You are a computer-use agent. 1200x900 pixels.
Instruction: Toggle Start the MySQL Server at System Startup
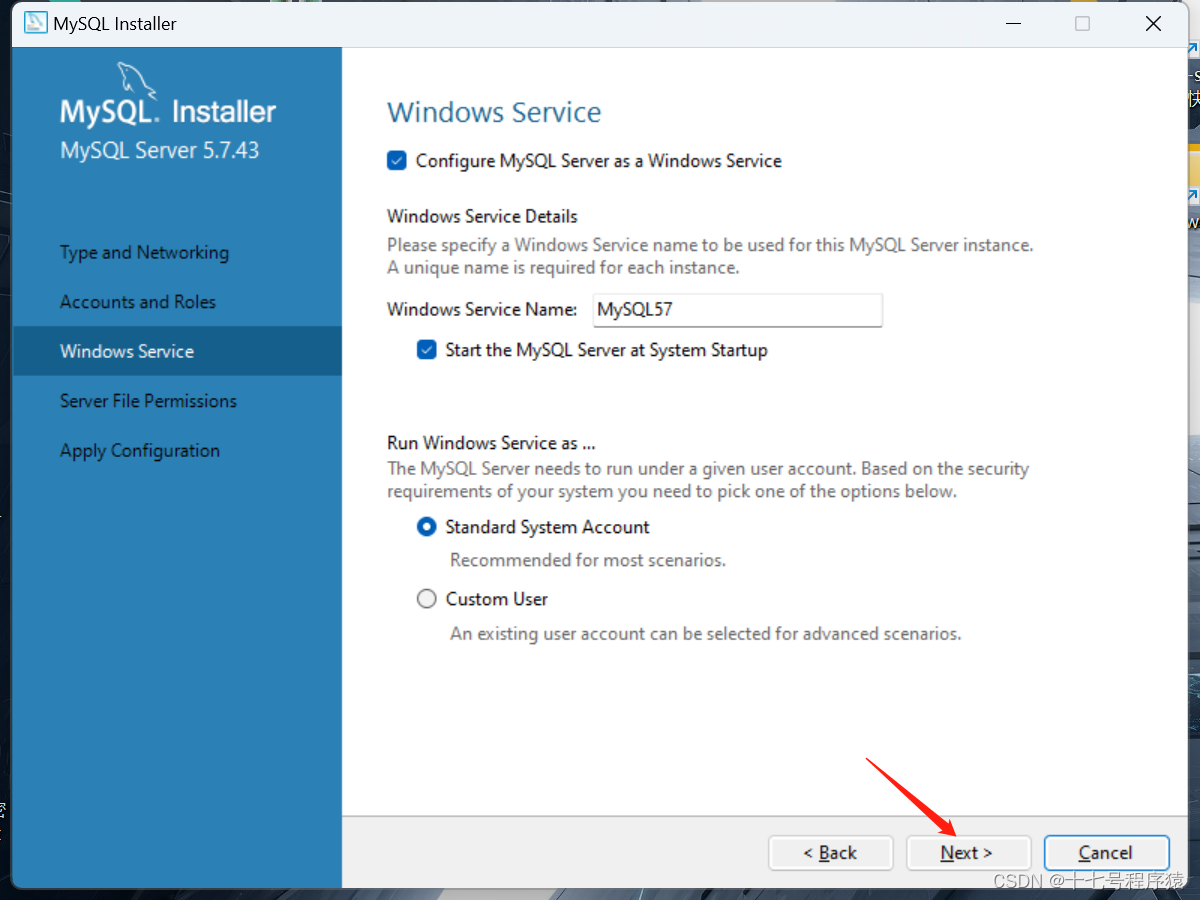click(427, 350)
